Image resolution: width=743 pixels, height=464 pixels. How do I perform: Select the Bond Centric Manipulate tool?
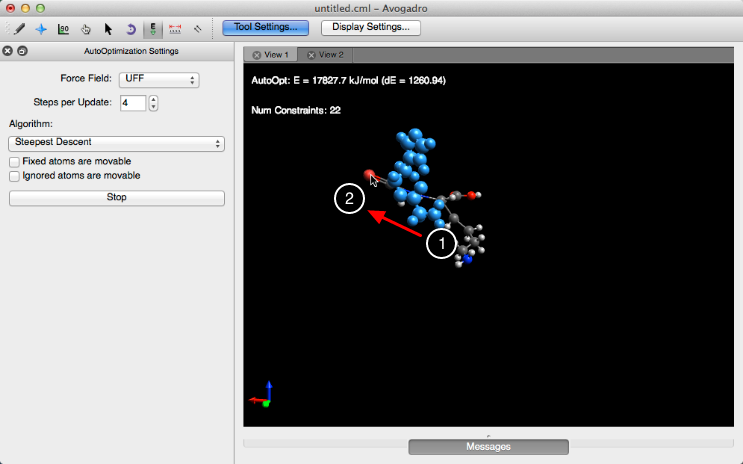64,29
